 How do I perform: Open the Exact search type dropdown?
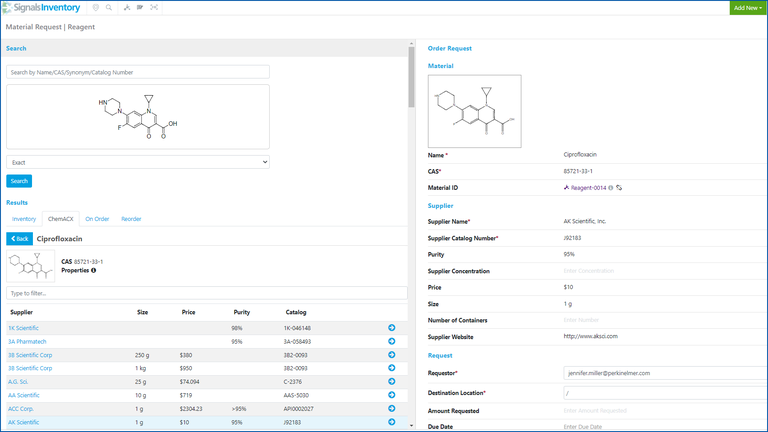click(138, 162)
